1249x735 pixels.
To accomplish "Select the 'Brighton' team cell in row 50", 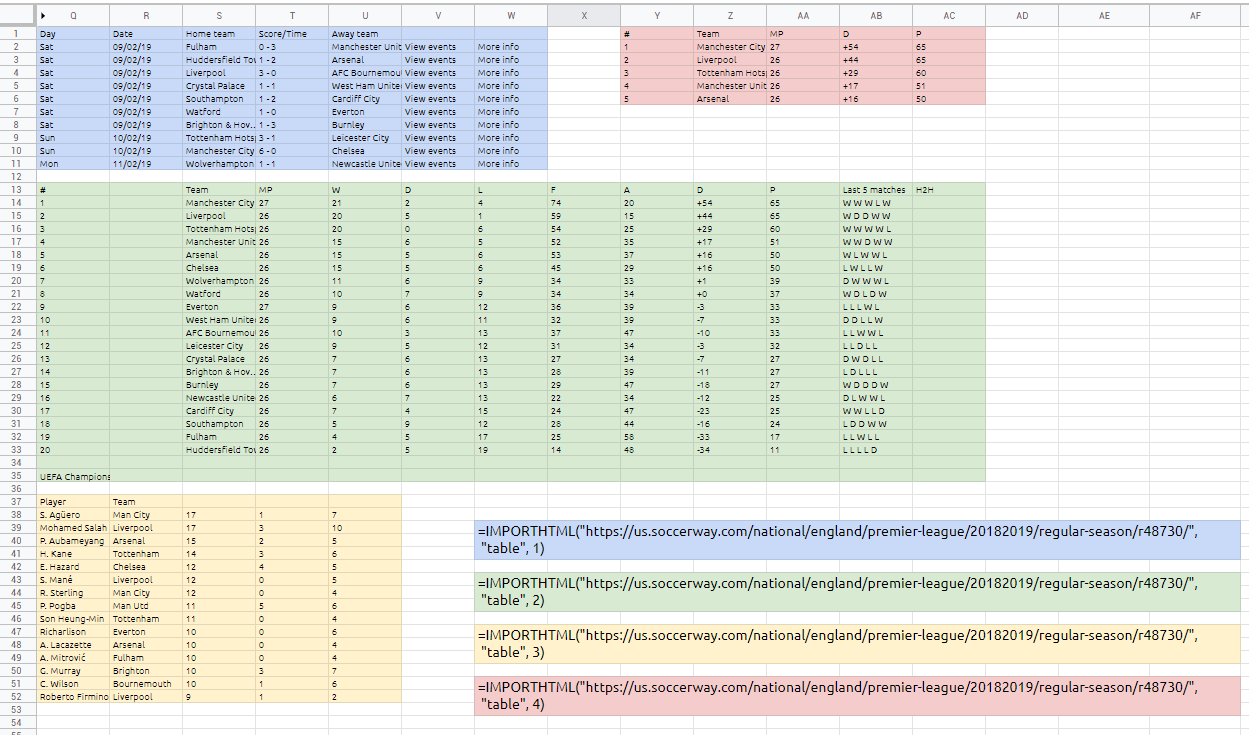I will pos(146,670).
